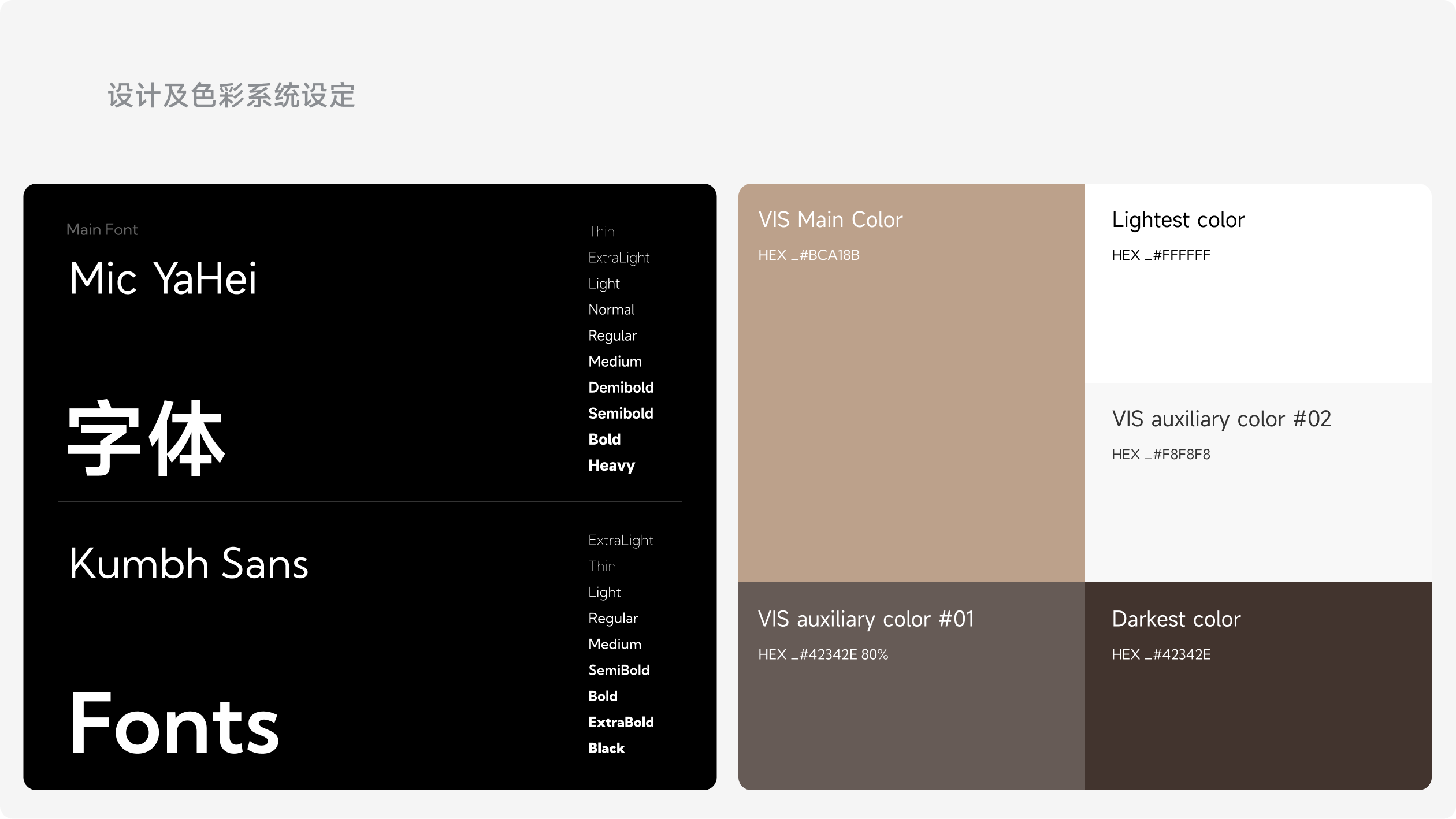This screenshot has width=1456, height=819.
Task: Click the Kumbh Sans font title
Action: click(188, 563)
